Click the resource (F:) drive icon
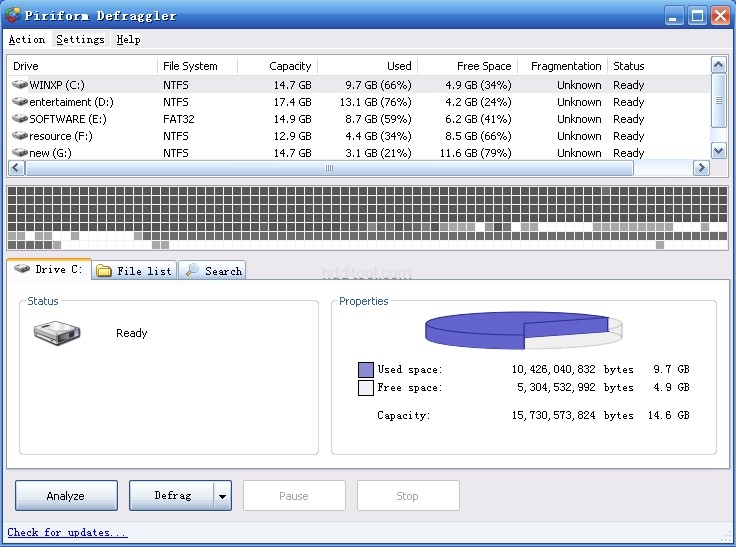 point(20,135)
